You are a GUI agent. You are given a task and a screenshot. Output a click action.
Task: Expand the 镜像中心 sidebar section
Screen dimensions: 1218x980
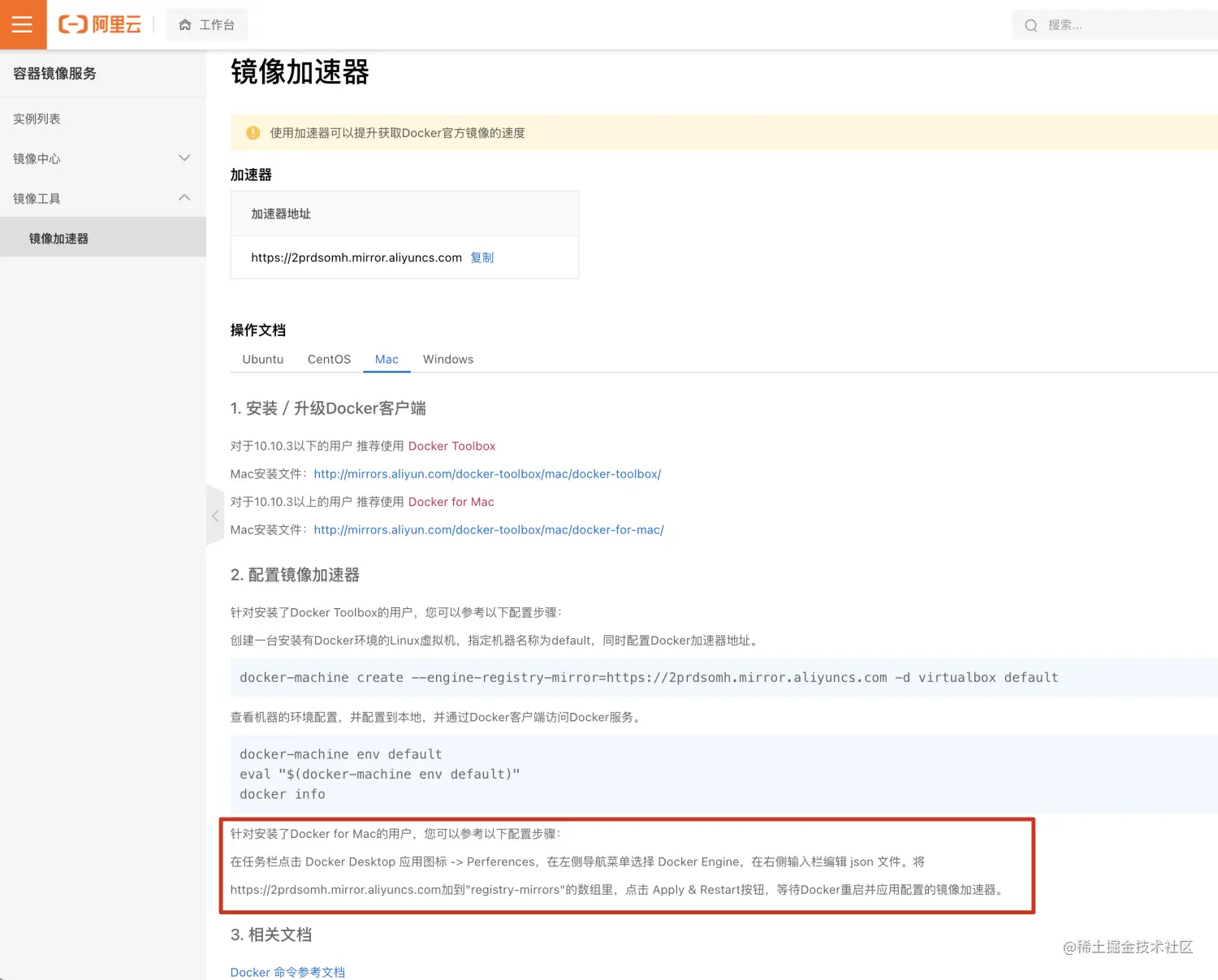[103, 158]
